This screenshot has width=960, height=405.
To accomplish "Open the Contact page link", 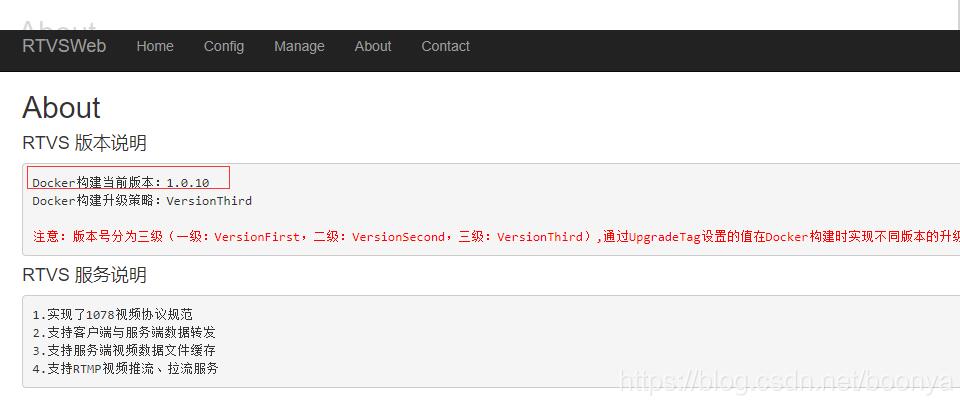I will click(445, 46).
